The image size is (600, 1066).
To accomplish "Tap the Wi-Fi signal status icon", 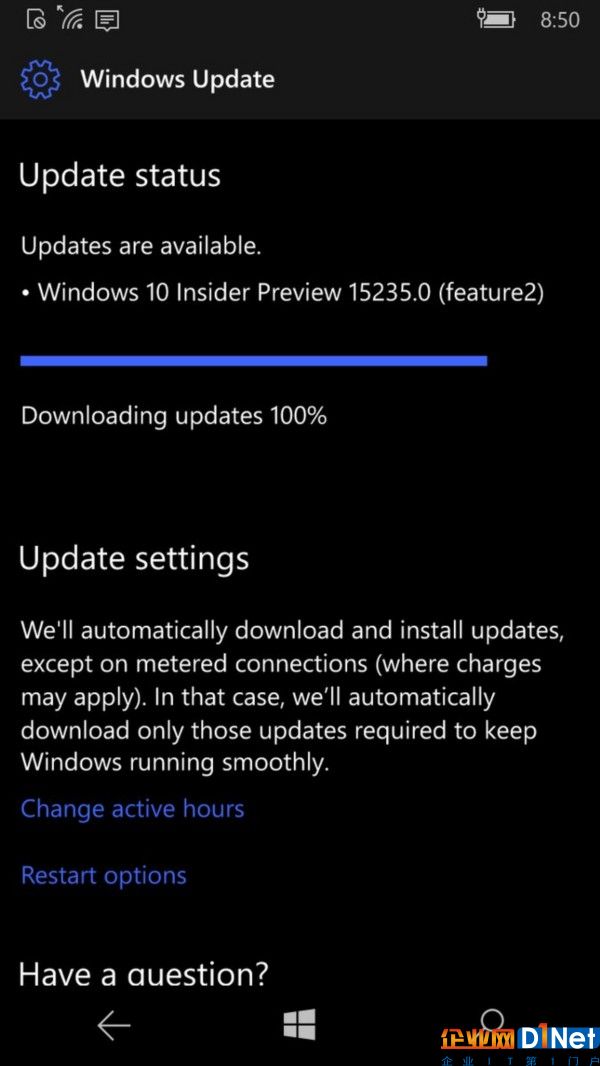I will coord(71,18).
